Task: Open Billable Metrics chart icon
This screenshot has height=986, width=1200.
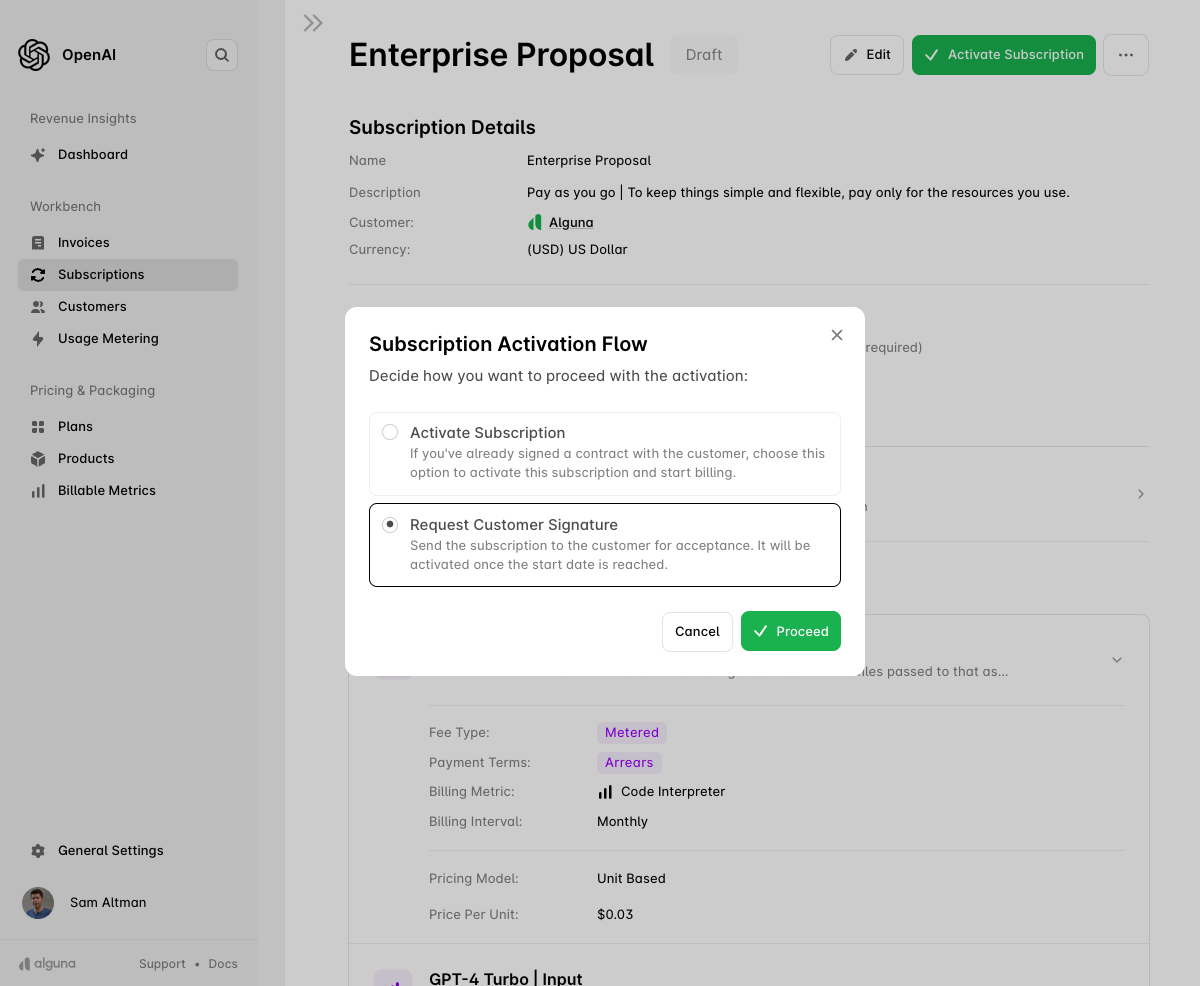Action: 37,490
